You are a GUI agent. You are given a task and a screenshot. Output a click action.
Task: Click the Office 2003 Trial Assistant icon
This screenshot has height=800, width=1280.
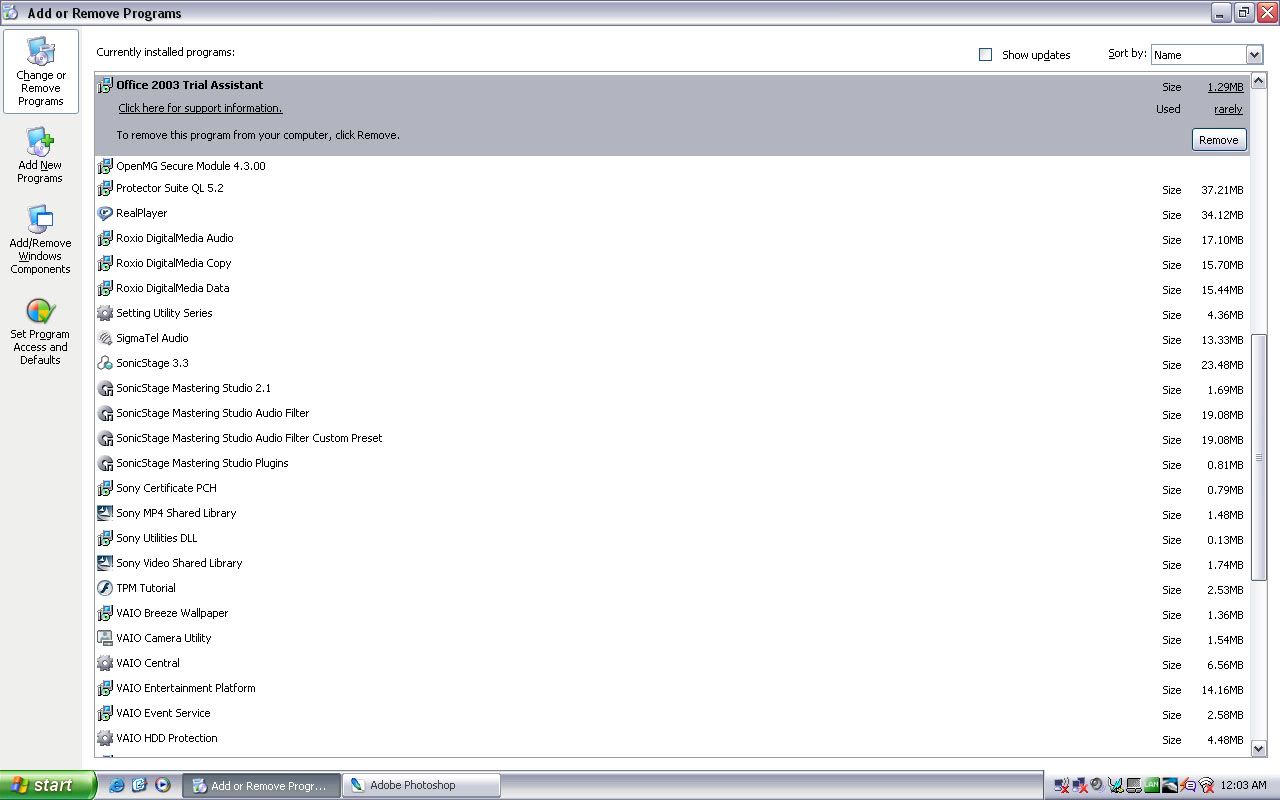tap(105, 85)
